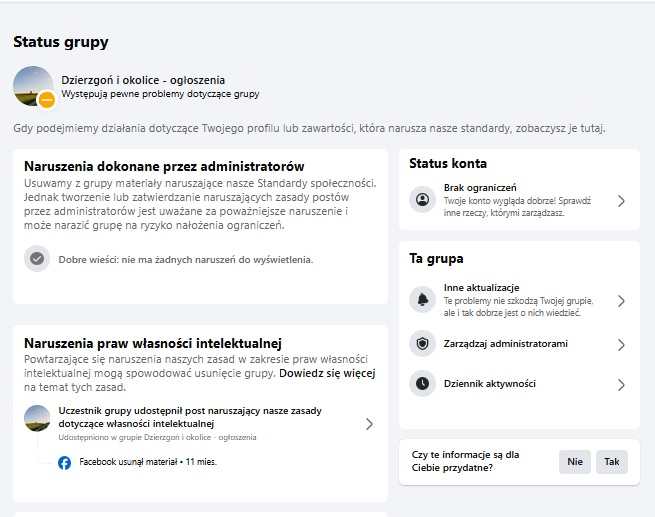The width and height of the screenshot is (655, 517).
Task: Click the gray checkmark icon for no violations
Action: (x=37, y=258)
